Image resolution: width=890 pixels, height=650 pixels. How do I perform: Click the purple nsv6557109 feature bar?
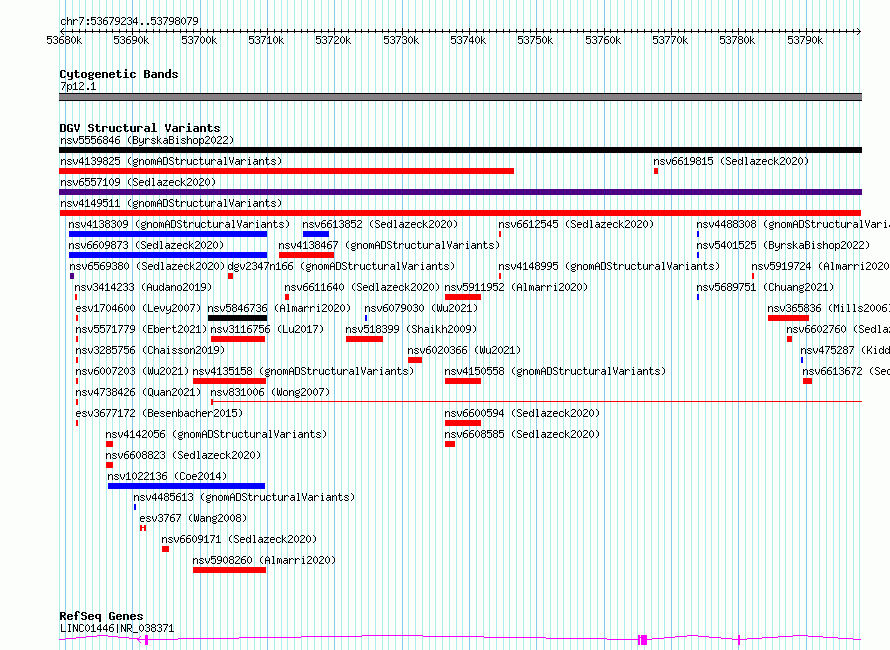pyautogui.click(x=460, y=192)
